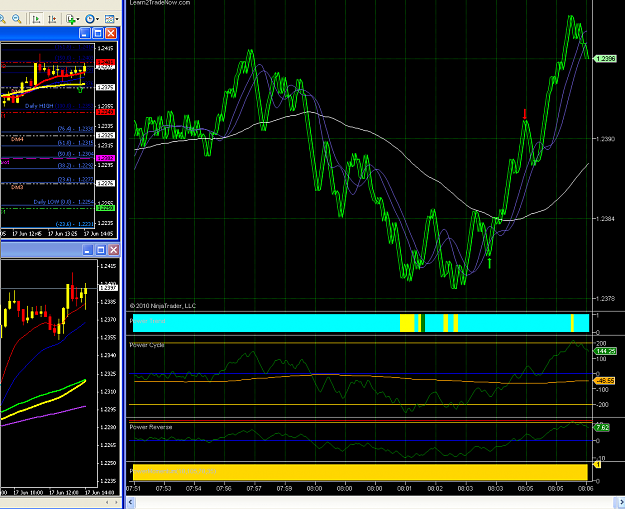625x509 pixels.
Task: Click the 1.2390 price axis label
Action: pyautogui.click(x=605, y=139)
